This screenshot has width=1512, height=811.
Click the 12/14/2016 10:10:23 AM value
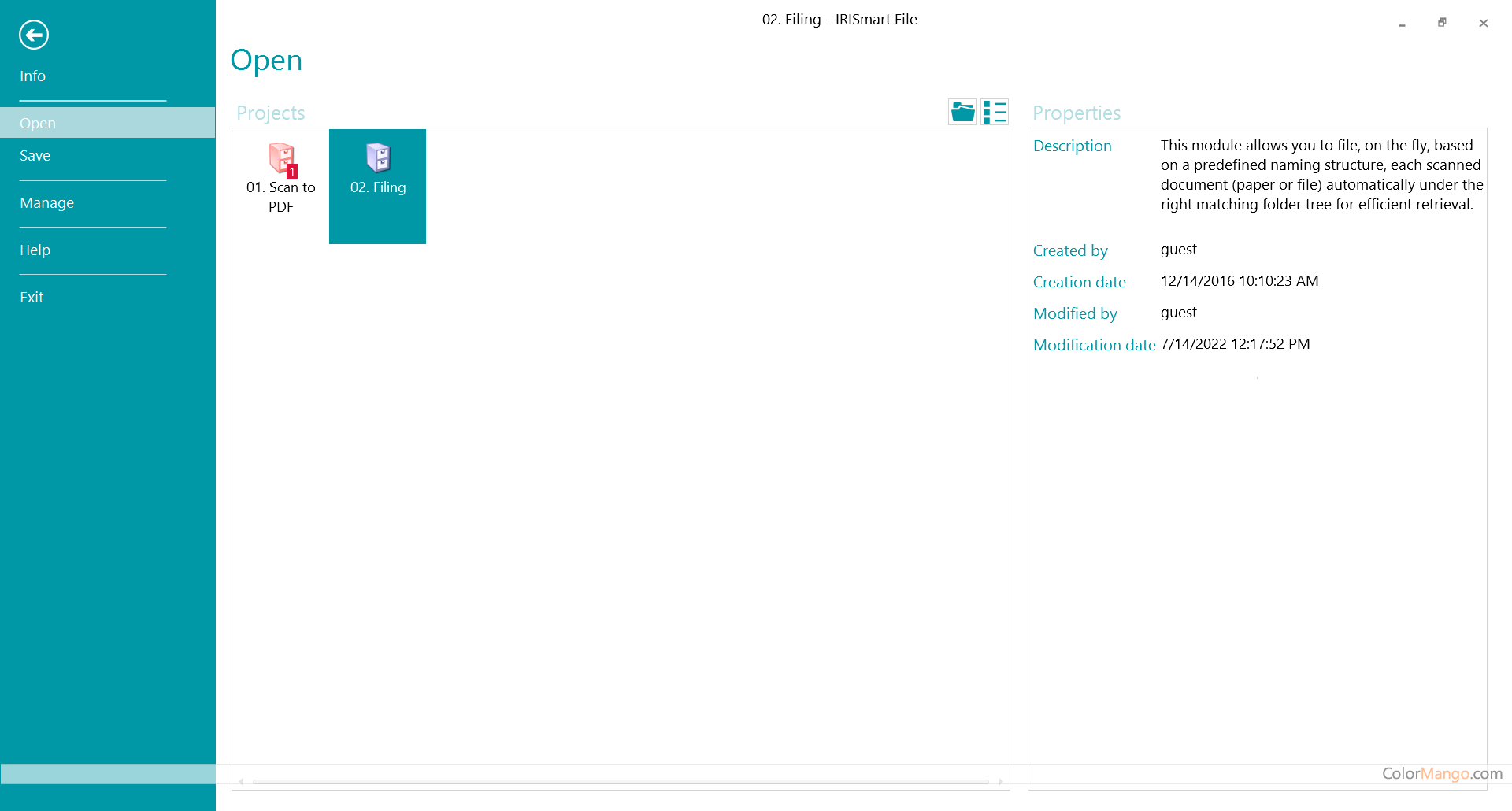click(x=1240, y=281)
